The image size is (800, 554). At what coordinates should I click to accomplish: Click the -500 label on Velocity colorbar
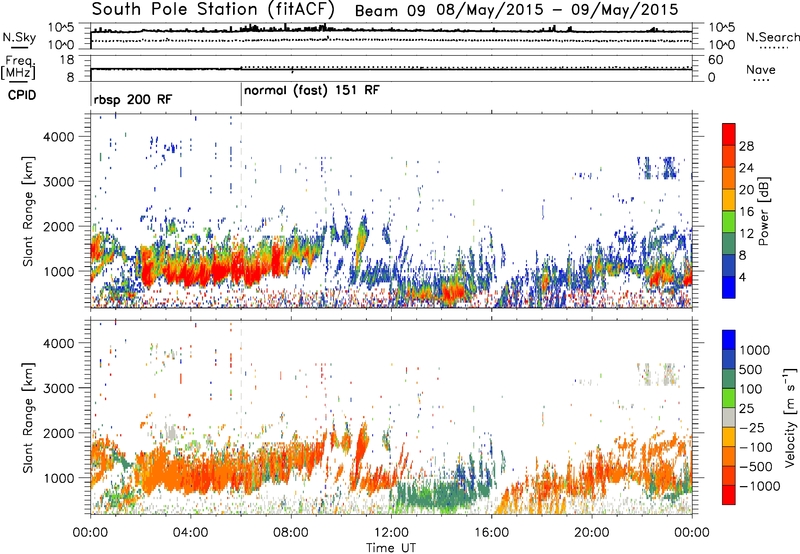[x=756, y=467]
